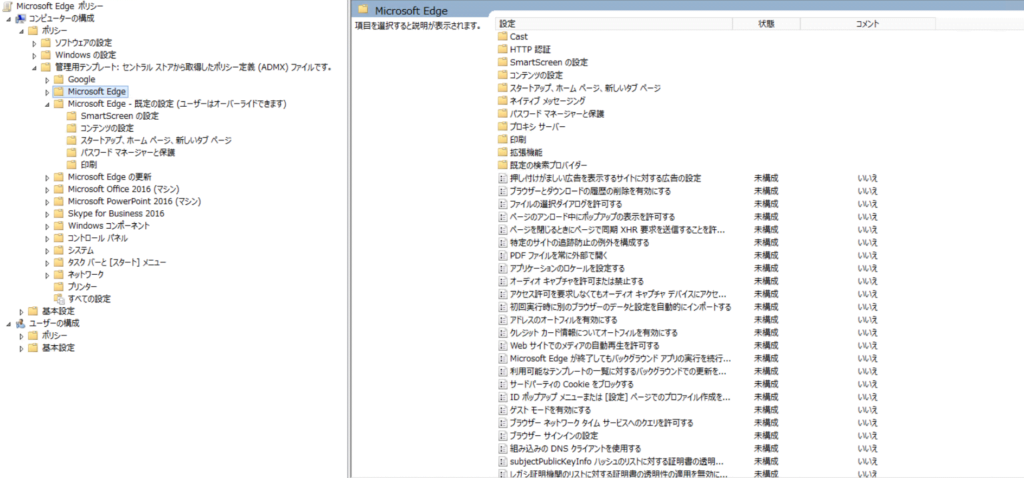Click policy icon for 組み込みの DNS クライアントを使用する
The image size is (1024, 478).
click(x=502, y=449)
